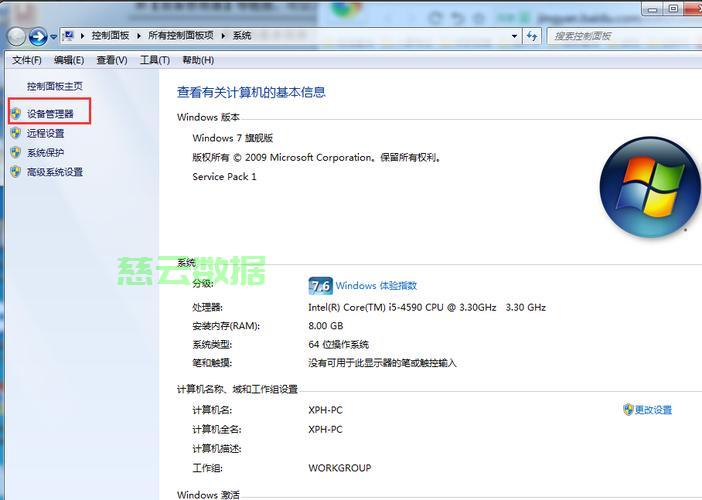Select the 控制面板 breadcrumb in address bar
This screenshot has height=500, width=702.
111,36
